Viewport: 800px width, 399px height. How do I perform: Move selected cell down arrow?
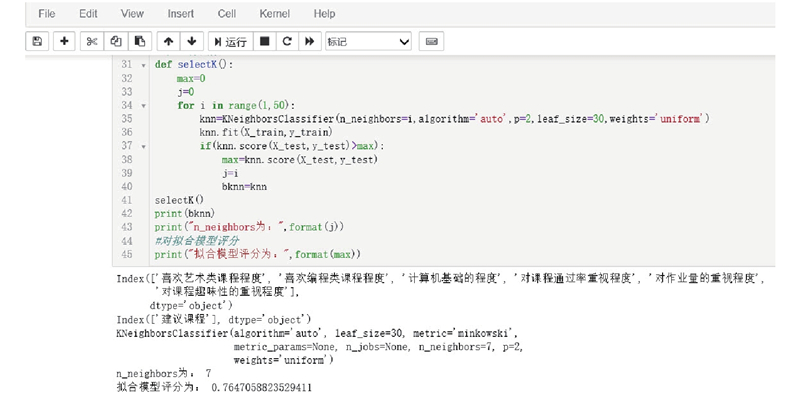click(x=192, y=41)
